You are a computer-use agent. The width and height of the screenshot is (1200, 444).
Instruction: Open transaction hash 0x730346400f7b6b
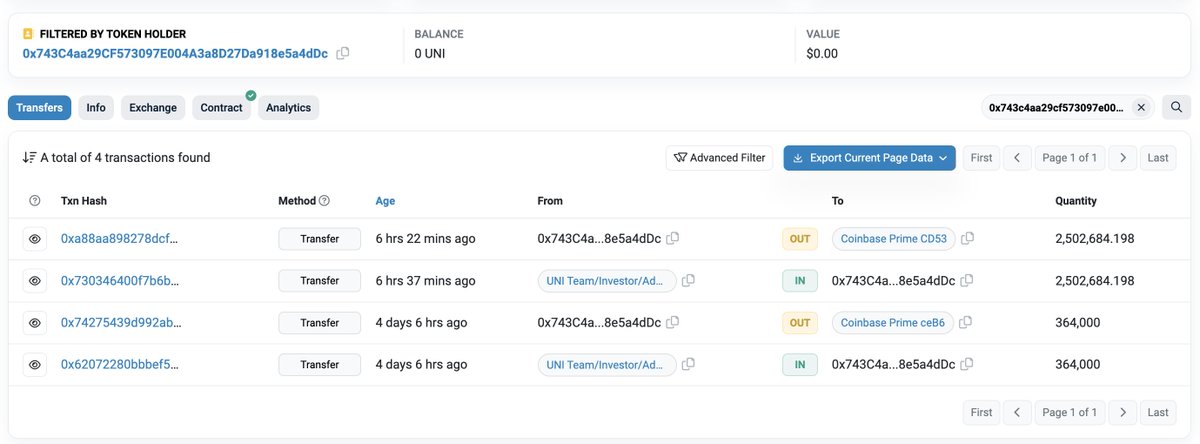tap(119, 281)
